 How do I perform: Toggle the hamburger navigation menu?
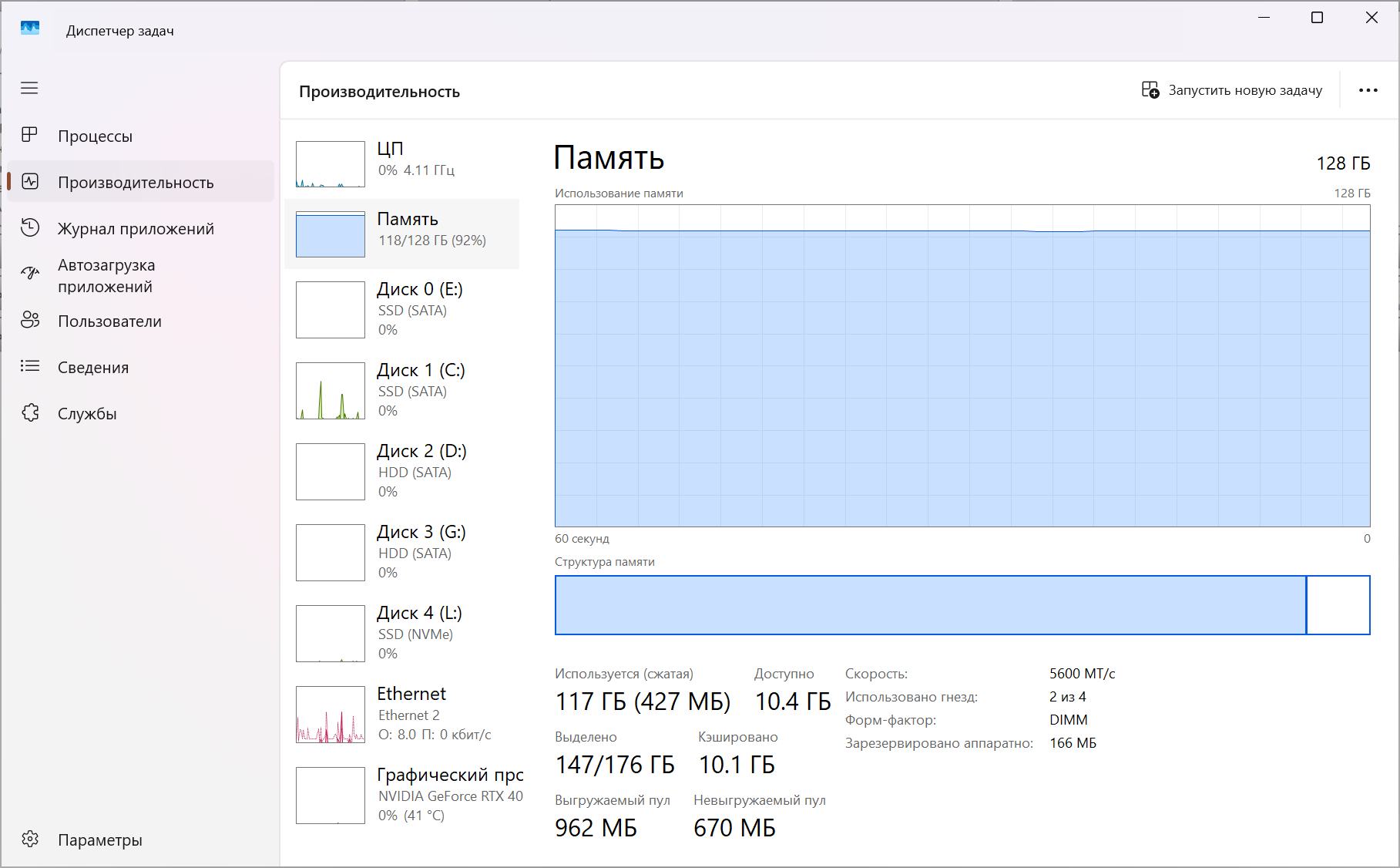(29, 88)
